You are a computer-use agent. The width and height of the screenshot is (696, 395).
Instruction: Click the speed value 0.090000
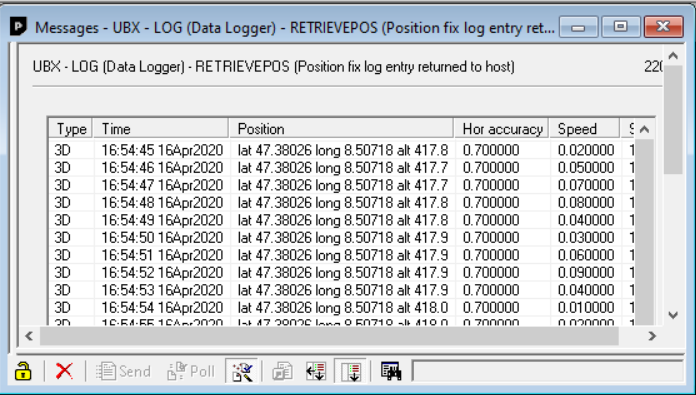[586, 273]
